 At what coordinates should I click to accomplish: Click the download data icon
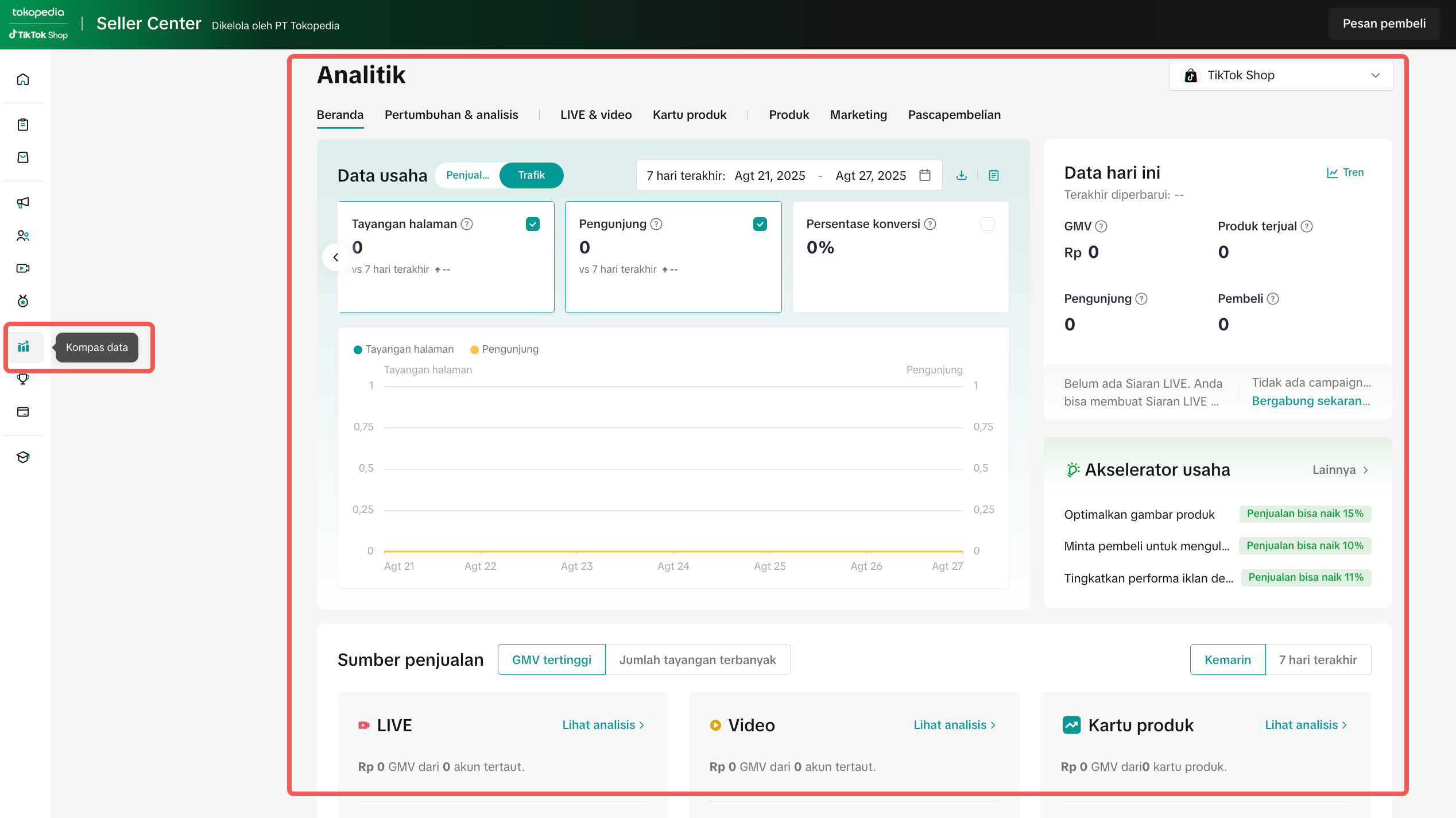962,175
